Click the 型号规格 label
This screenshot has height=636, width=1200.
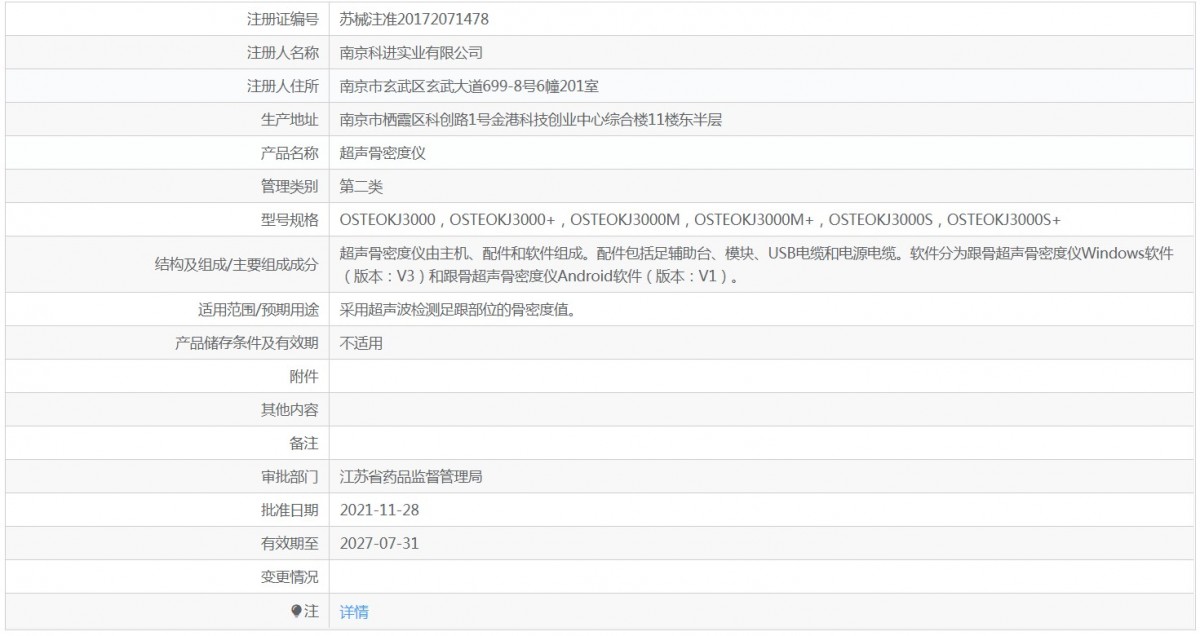tap(290, 219)
